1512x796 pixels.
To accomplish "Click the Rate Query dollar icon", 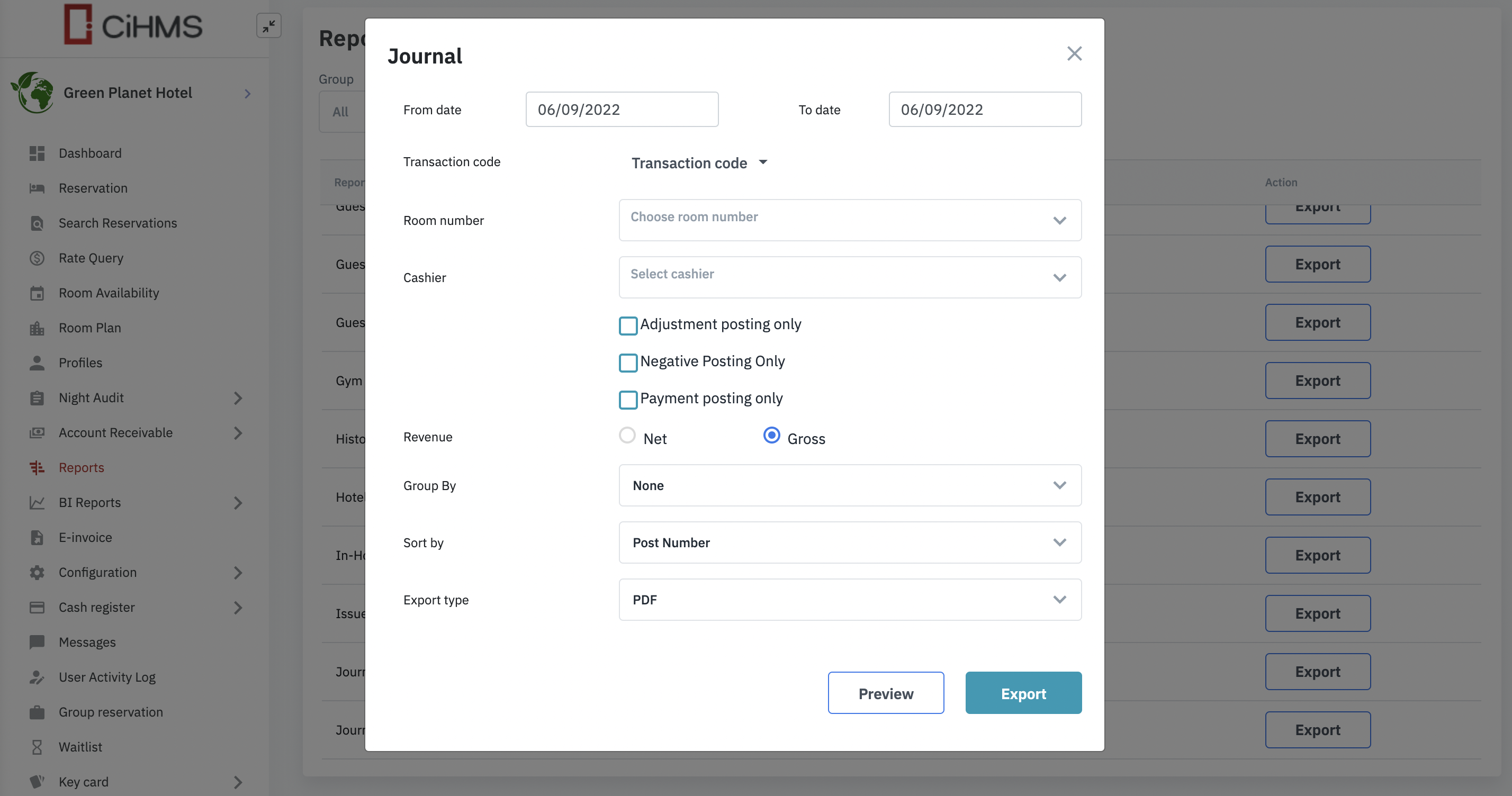I will pos(37,258).
